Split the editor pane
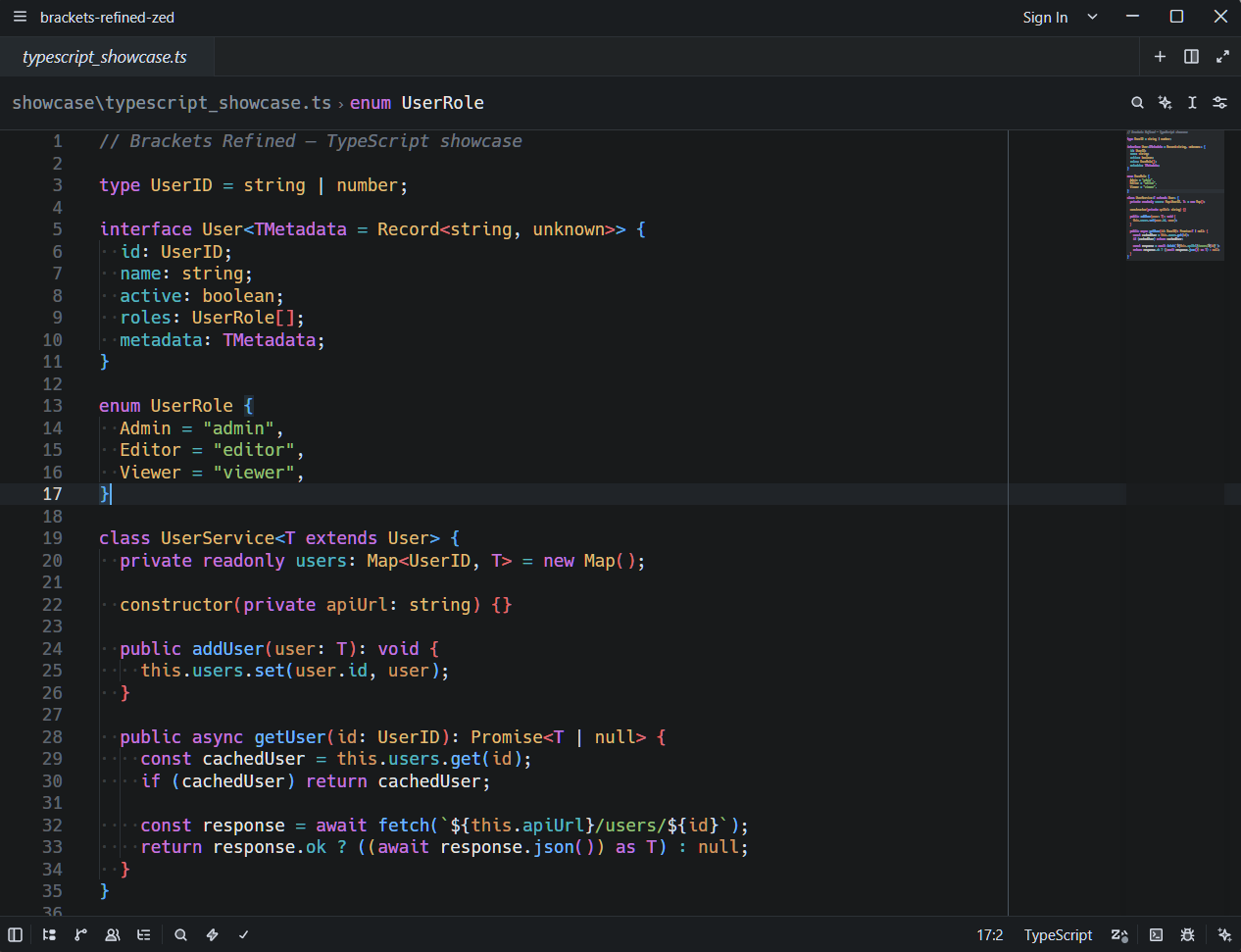 point(1191,57)
